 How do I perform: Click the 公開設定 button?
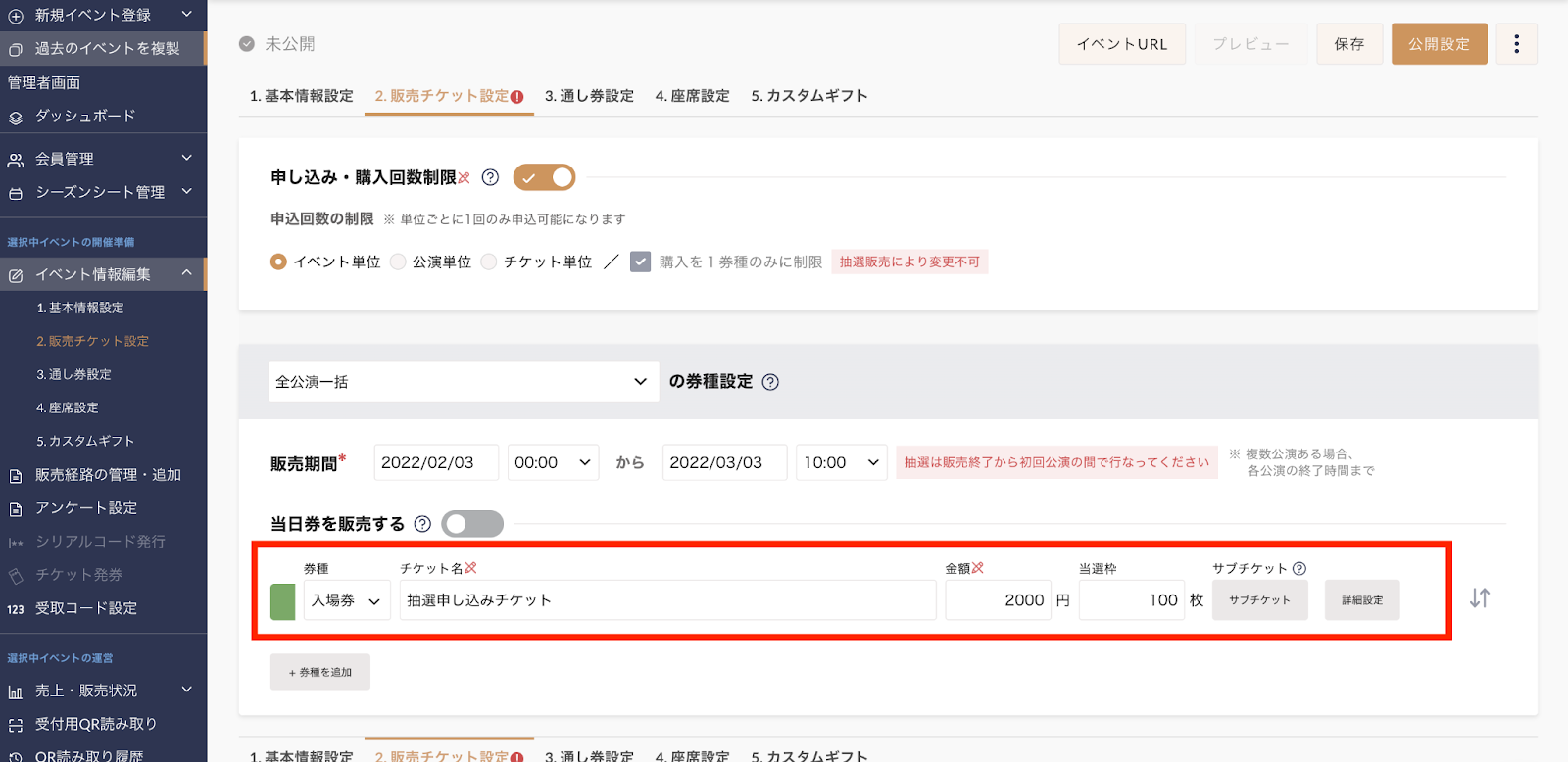click(1439, 44)
